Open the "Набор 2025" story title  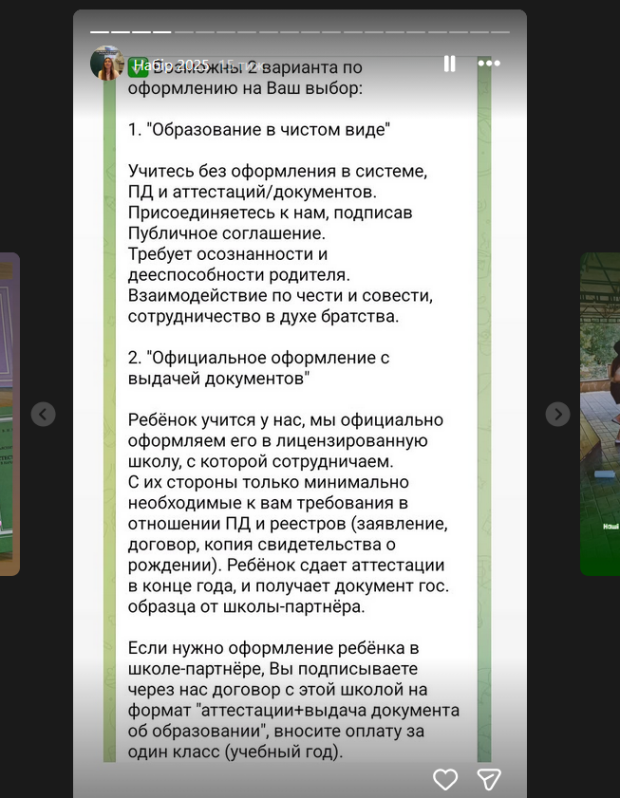(171, 65)
